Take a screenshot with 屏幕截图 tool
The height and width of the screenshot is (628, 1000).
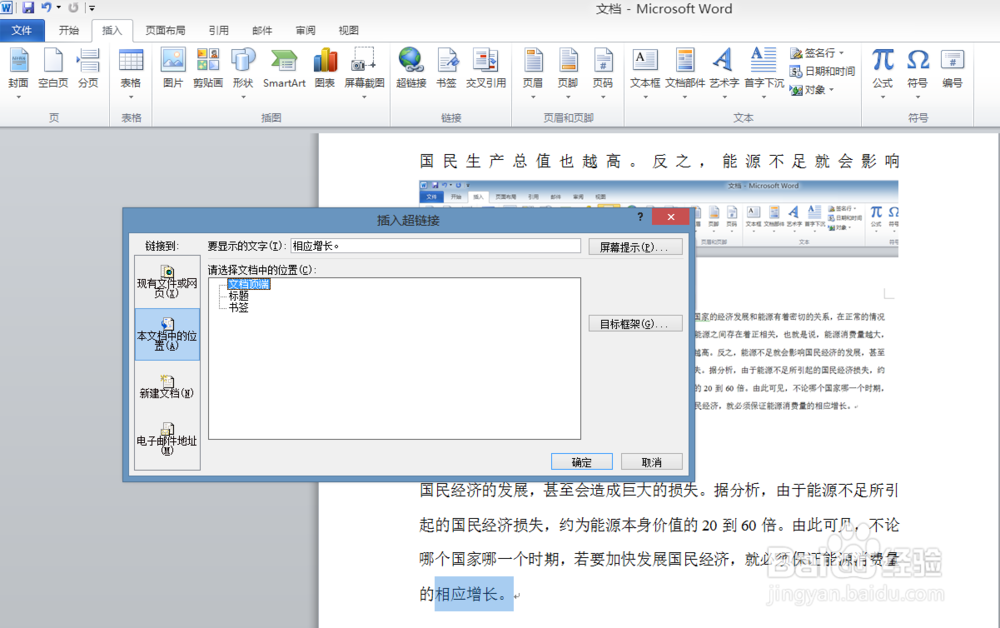tap(364, 70)
